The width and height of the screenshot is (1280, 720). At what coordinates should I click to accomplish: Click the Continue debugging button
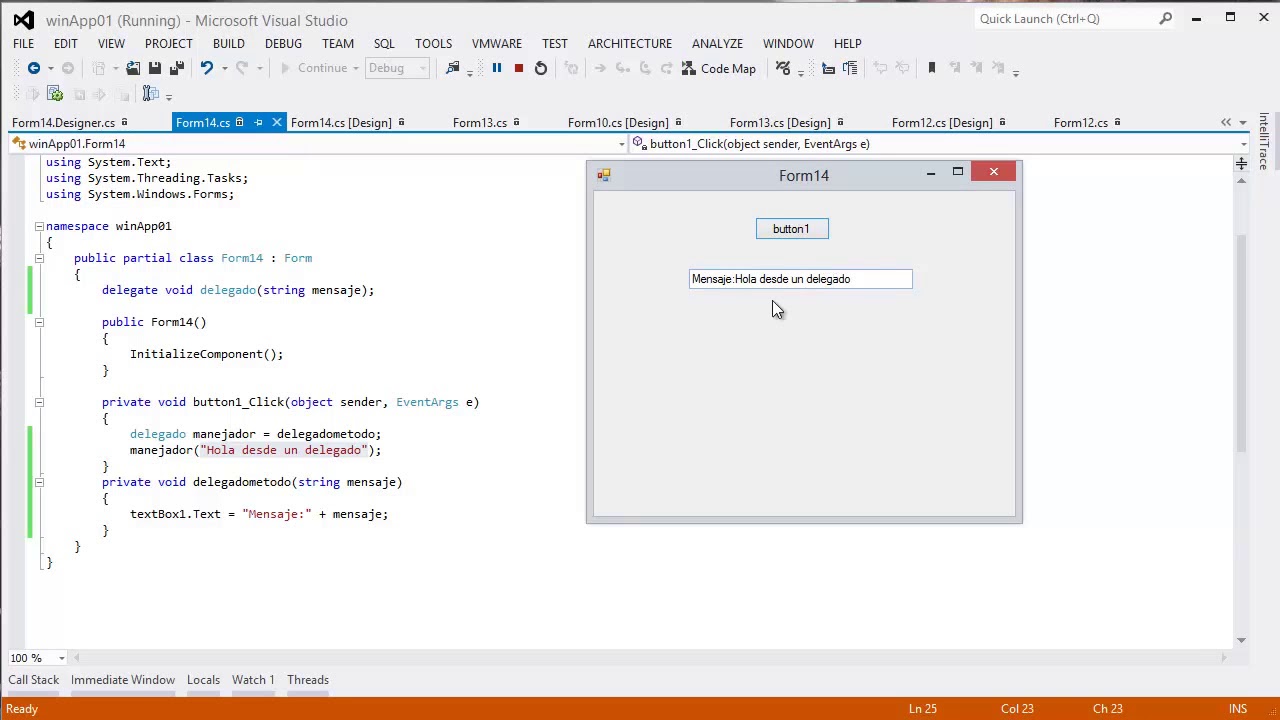click(313, 68)
